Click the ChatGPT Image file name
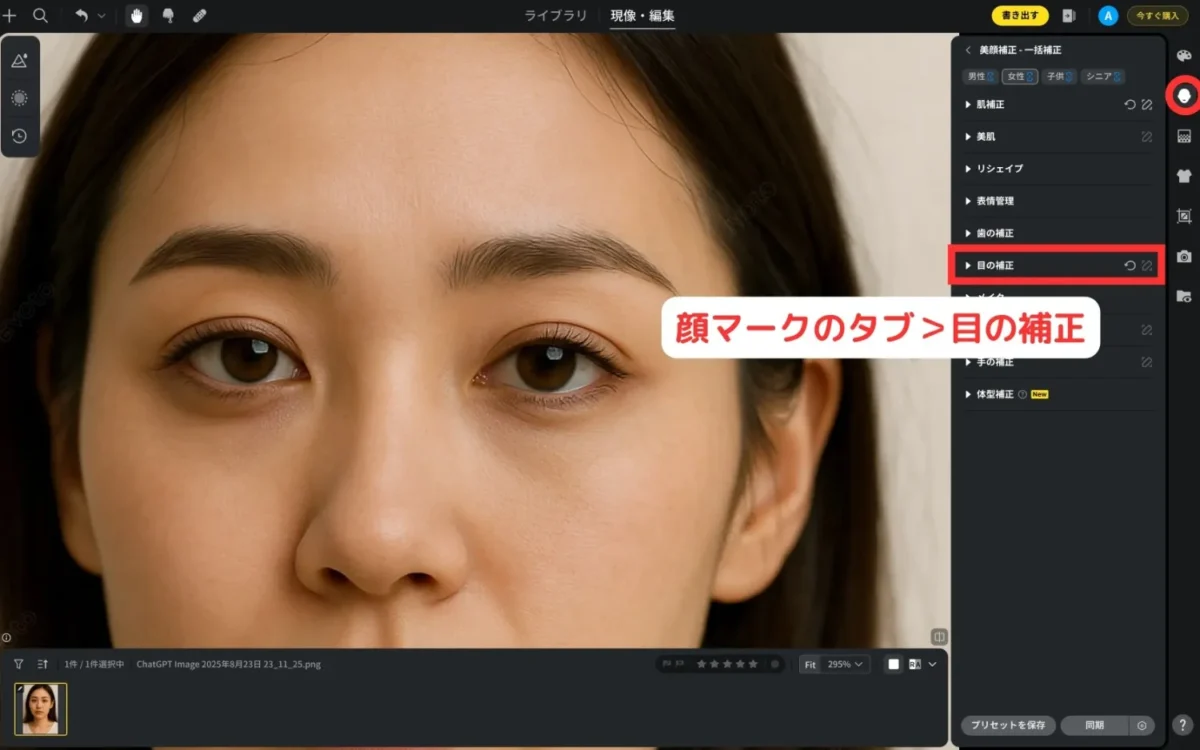This screenshot has height=750, width=1200. coord(228,664)
